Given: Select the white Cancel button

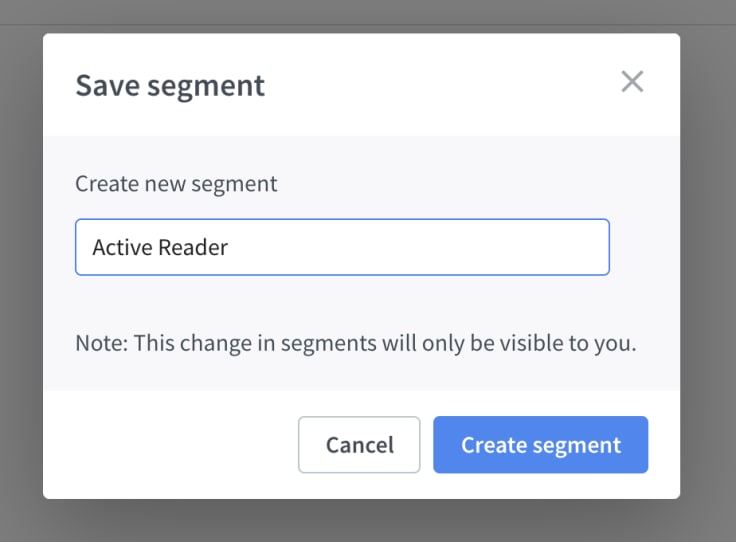Looking at the screenshot, I should click(359, 444).
